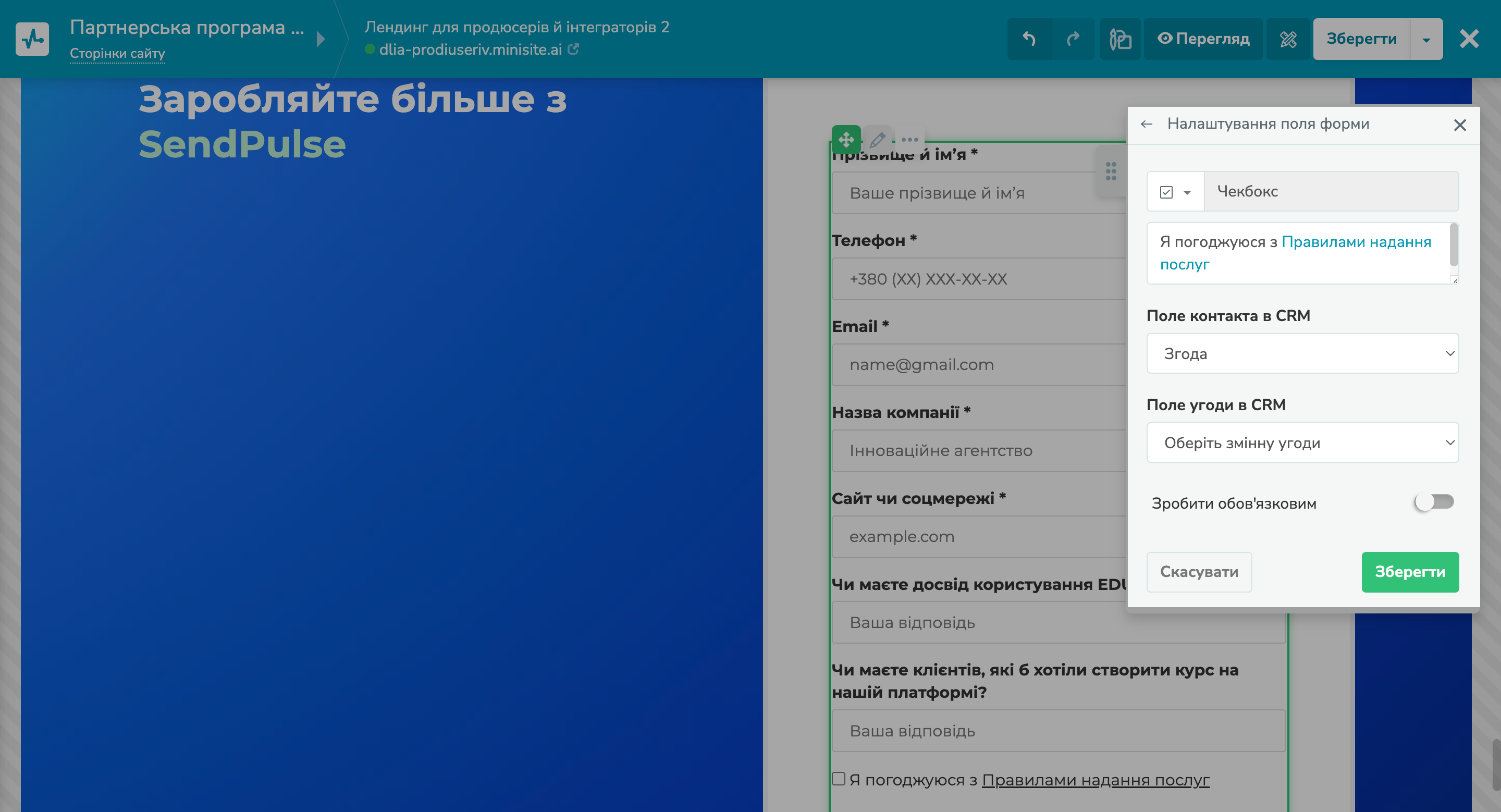Click the SendPulse logo icon
The width and height of the screenshot is (1501, 812).
(32, 39)
